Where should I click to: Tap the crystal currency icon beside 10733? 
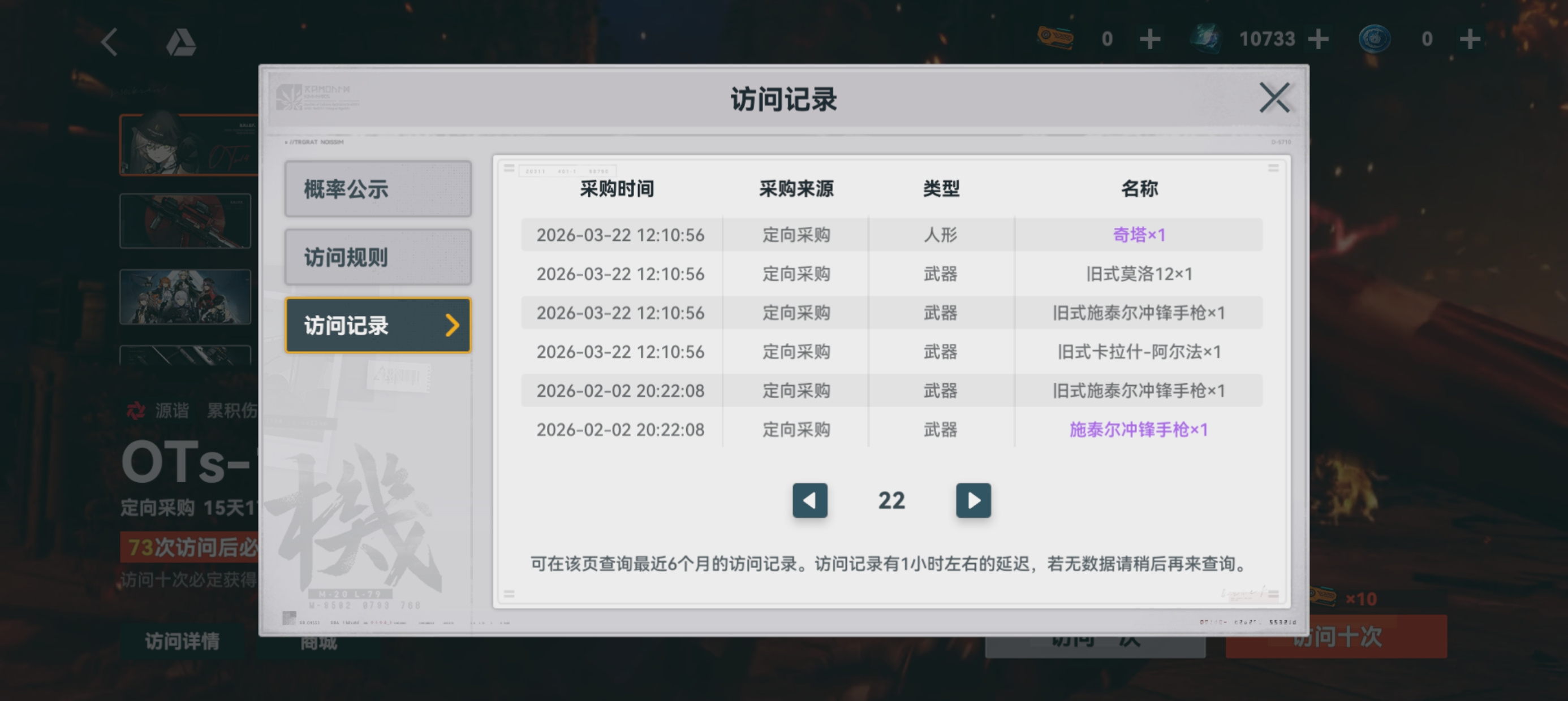pyautogui.click(x=1206, y=39)
